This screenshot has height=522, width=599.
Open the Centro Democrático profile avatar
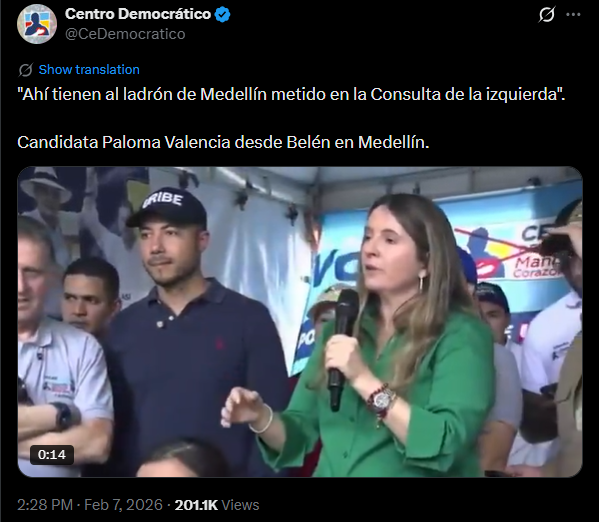[37, 24]
